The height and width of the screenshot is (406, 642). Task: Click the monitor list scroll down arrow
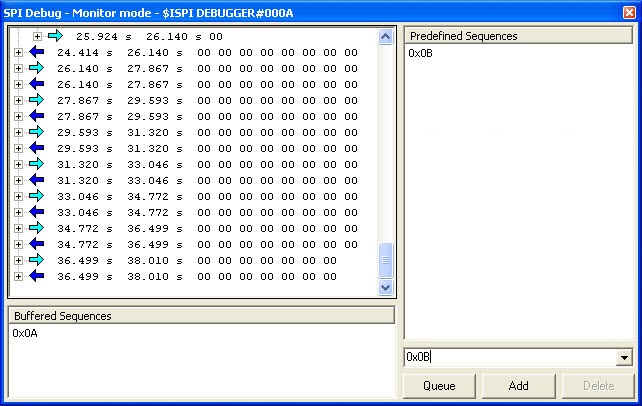[385, 288]
